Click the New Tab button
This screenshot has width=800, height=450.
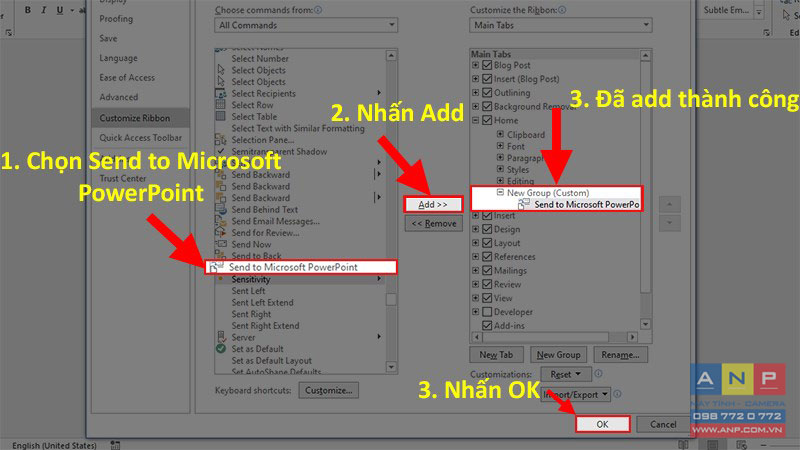coord(496,355)
